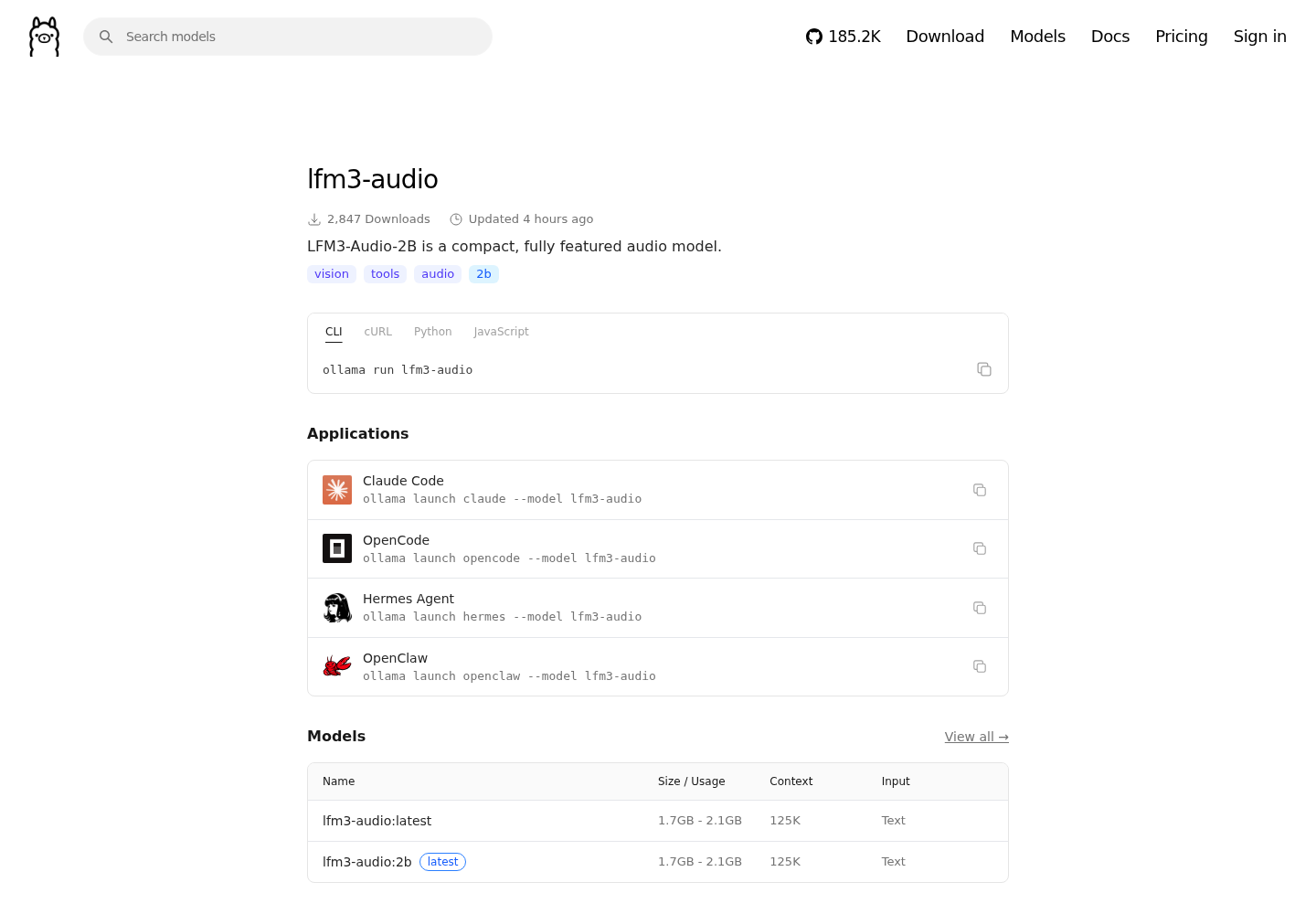The image size is (1316, 914).
Task: Open the lfm3-audio:2b model row
Action: (658, 862)
